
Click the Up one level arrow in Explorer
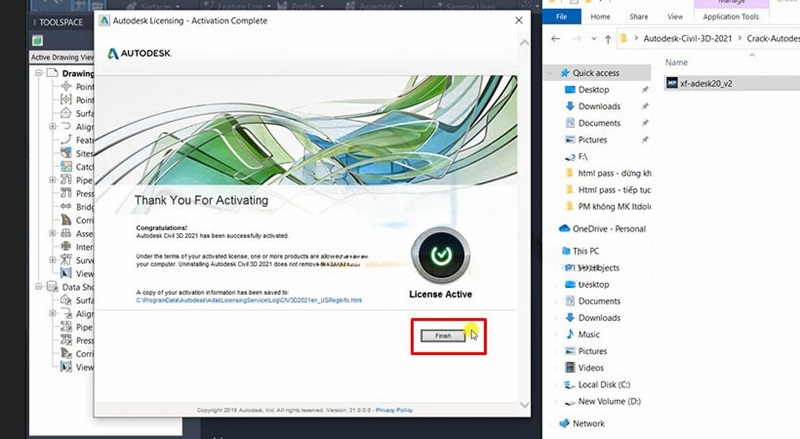tap(606, 40)
